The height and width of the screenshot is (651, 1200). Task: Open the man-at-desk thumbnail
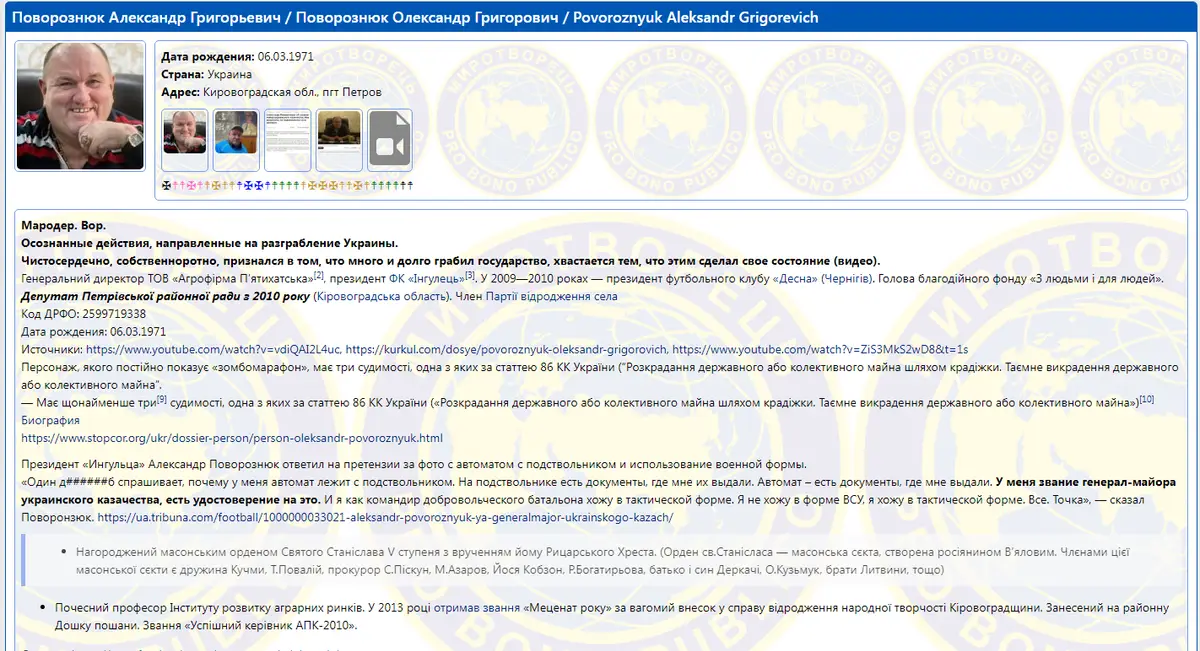339,140
